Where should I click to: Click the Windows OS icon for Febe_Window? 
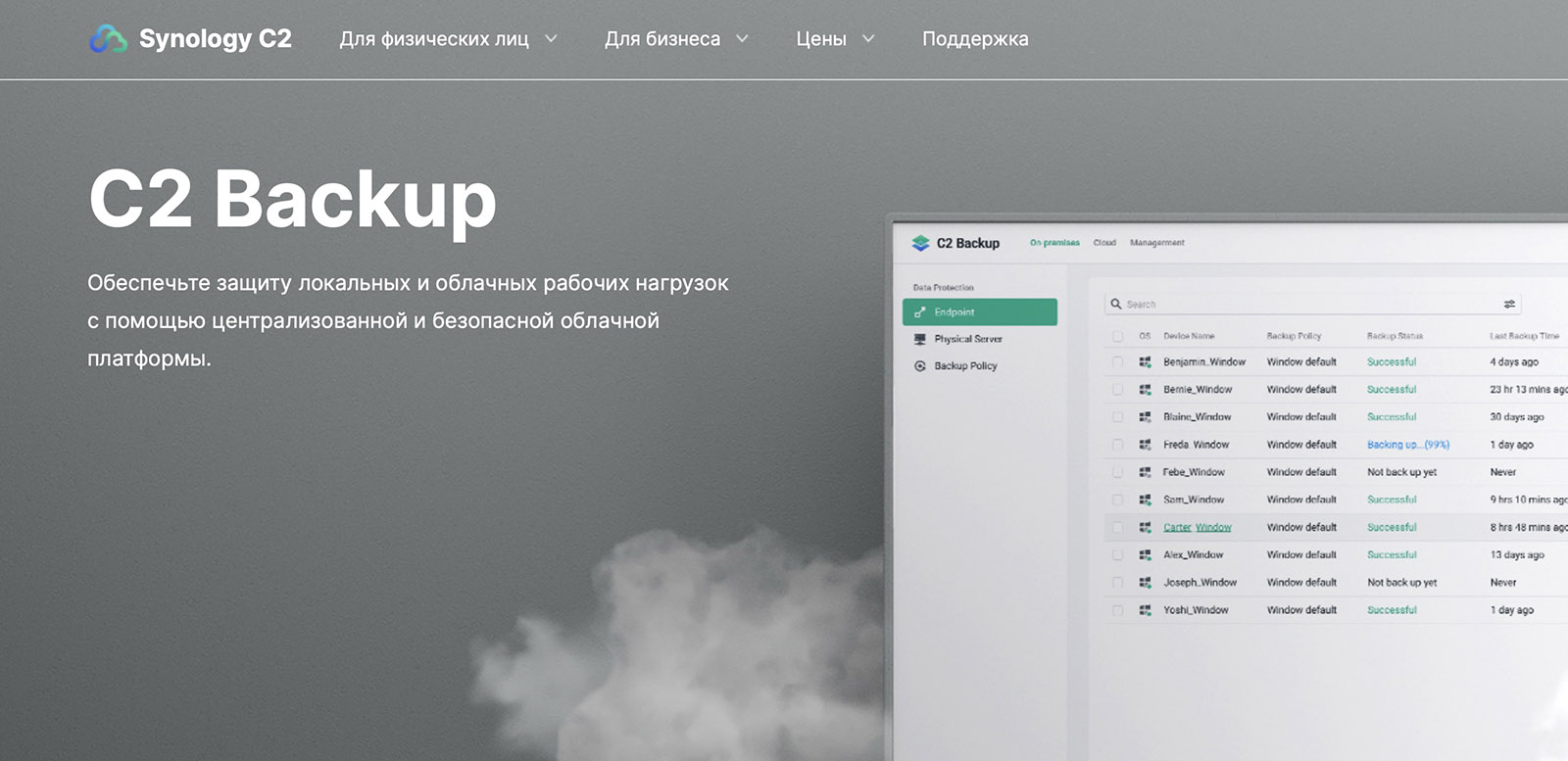1145,472
